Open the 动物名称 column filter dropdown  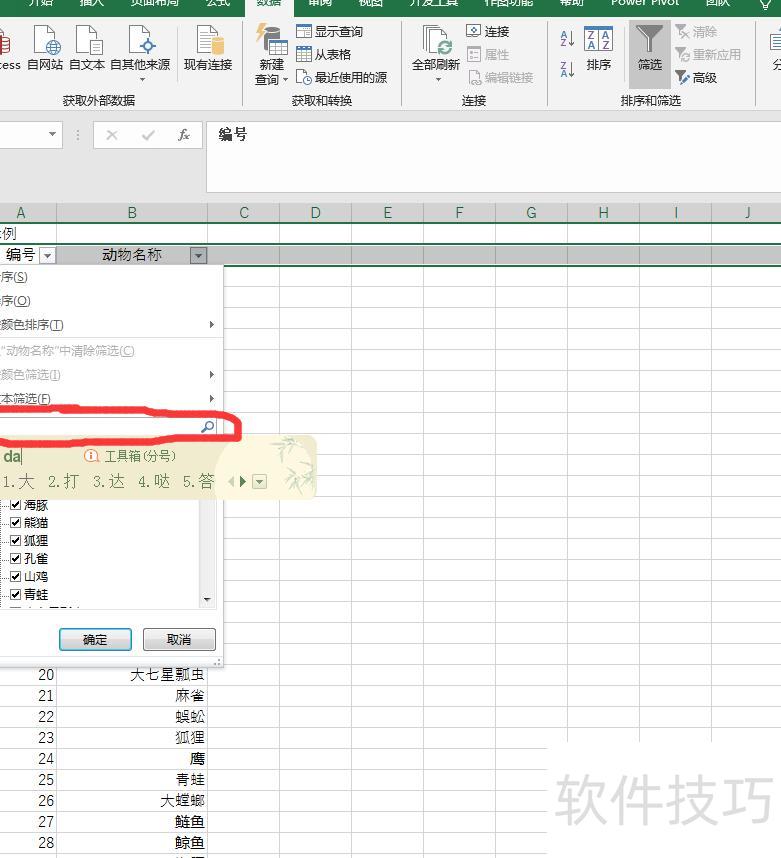click(x=199, y=256)
